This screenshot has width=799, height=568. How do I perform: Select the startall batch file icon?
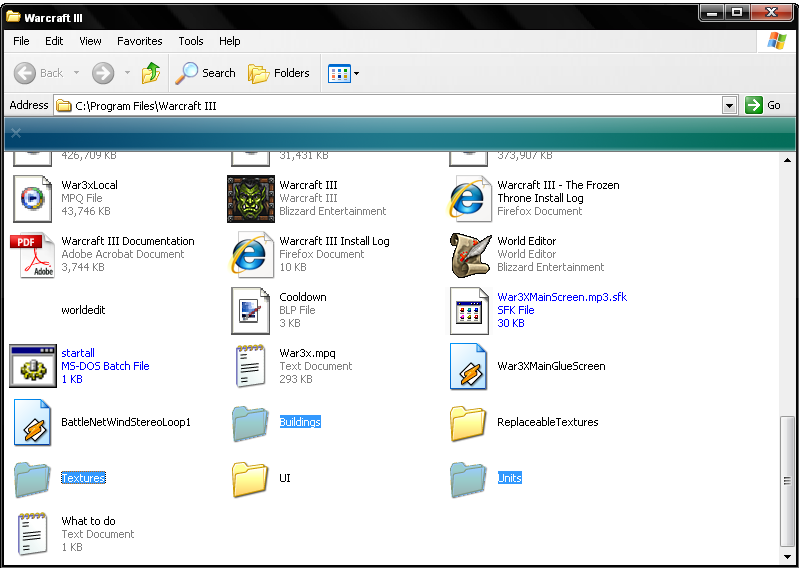pos(33,366)
